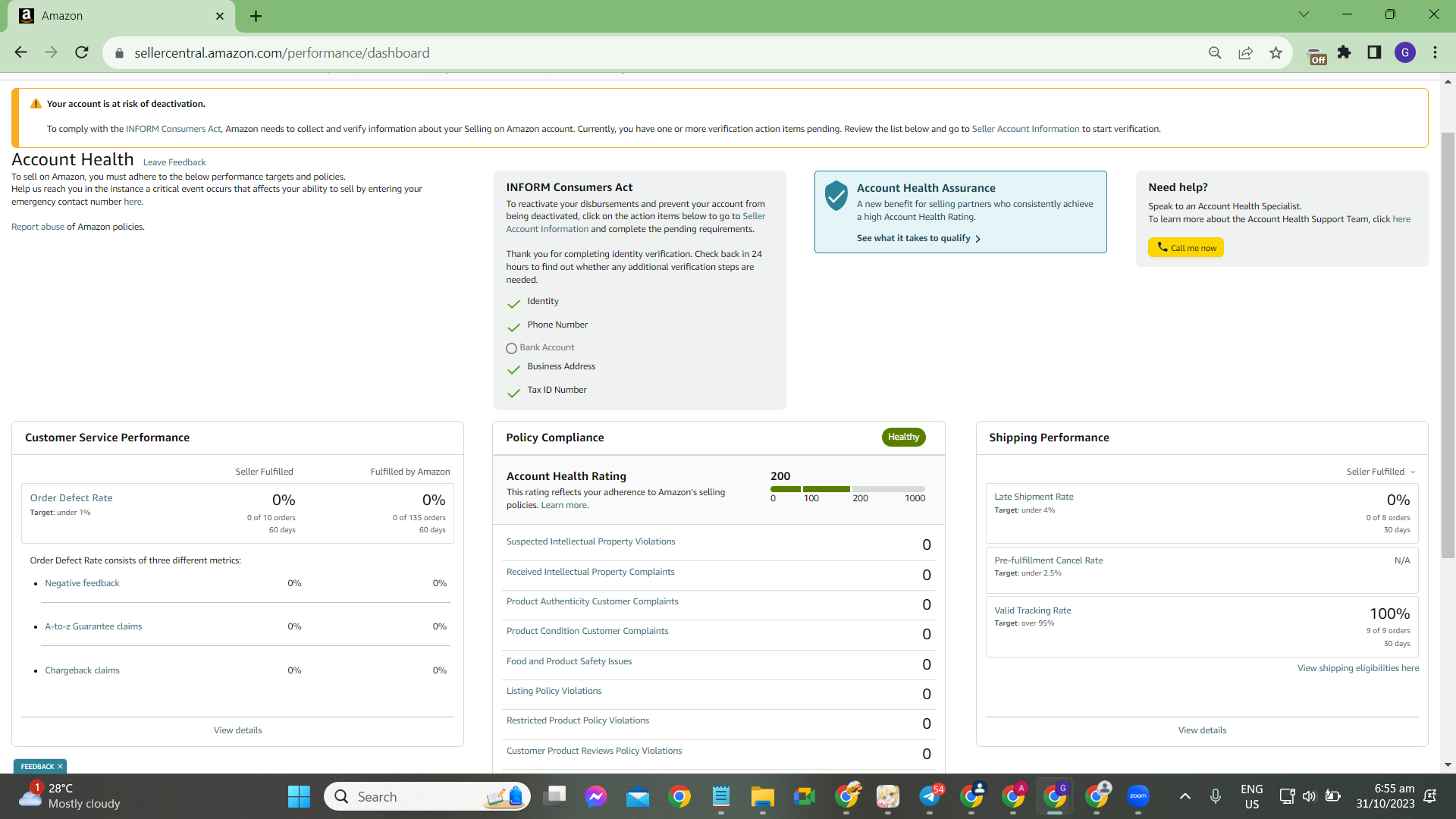The height and width of the screenshot is (819, 1456).
Task: Open the A-to-z Guarantee claims link
Action: pyautogui.click(x=93, y=626)
